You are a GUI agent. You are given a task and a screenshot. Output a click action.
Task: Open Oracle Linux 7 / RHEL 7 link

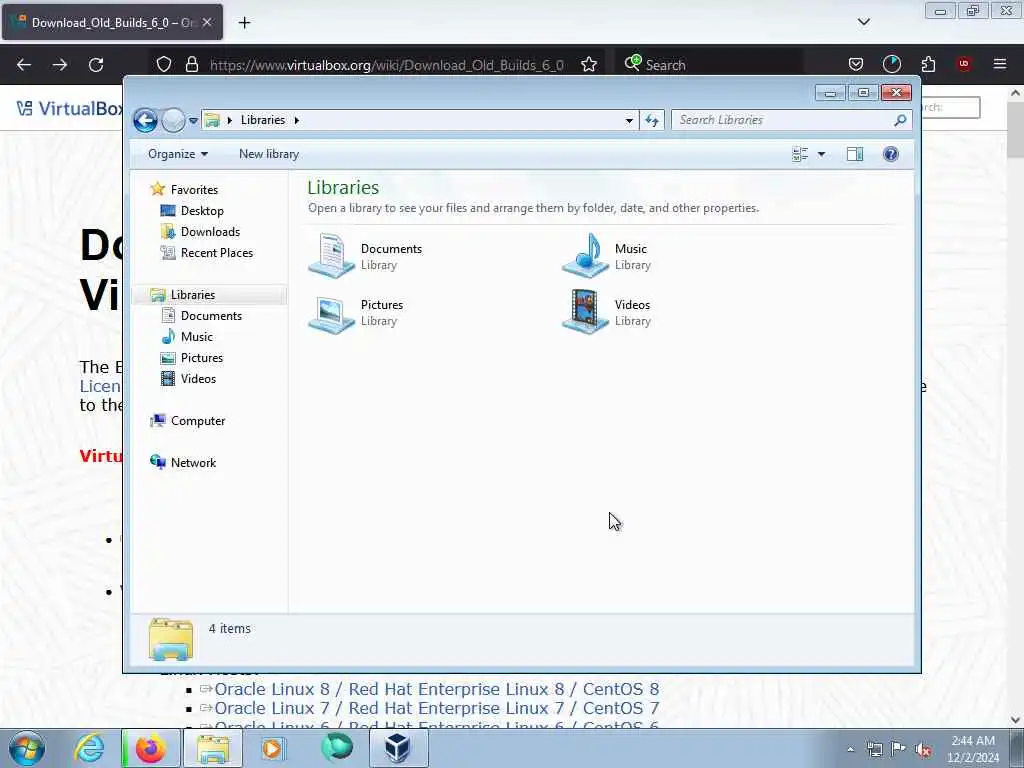(436, 709)
